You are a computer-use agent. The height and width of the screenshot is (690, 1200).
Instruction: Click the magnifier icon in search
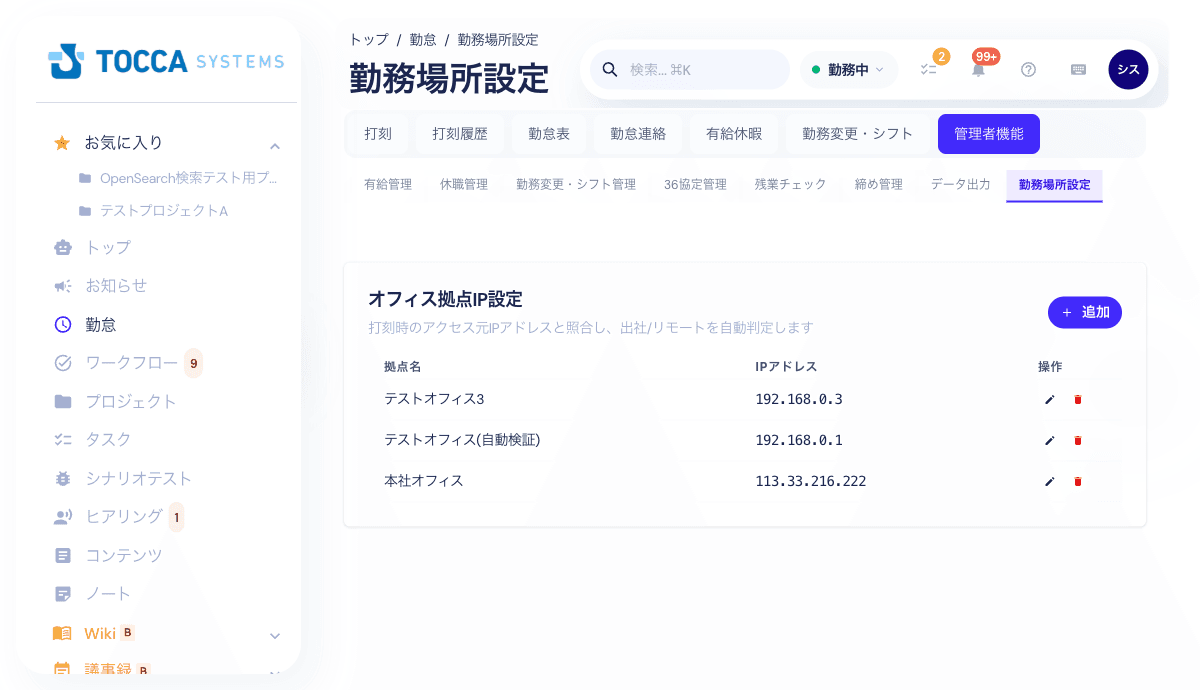pos(609,69)
